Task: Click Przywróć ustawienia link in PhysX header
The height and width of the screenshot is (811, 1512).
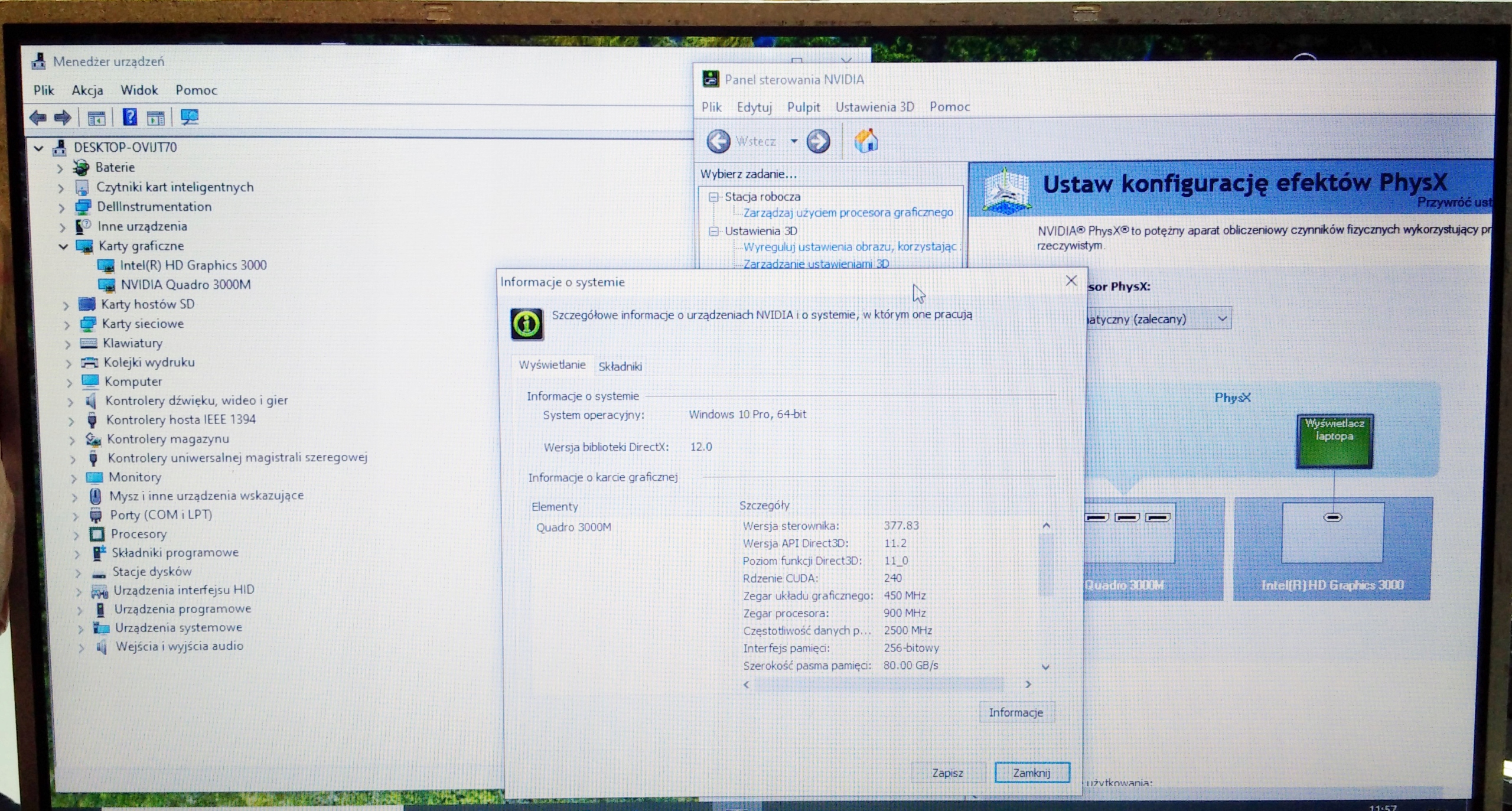Action: pyautogui.click(x=1455, y=202)
